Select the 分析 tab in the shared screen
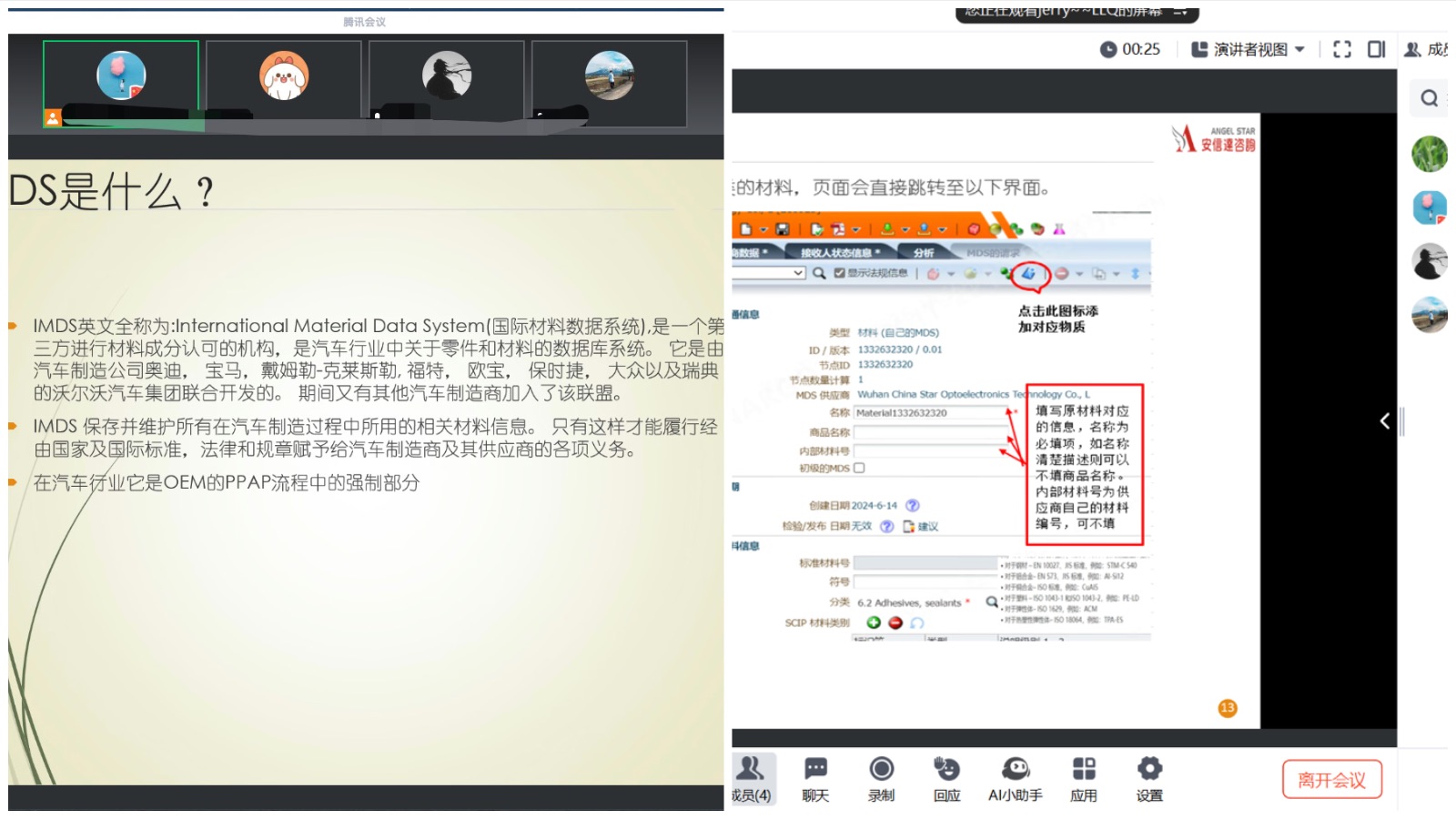The image size is (1456, 819). point(924,253)
